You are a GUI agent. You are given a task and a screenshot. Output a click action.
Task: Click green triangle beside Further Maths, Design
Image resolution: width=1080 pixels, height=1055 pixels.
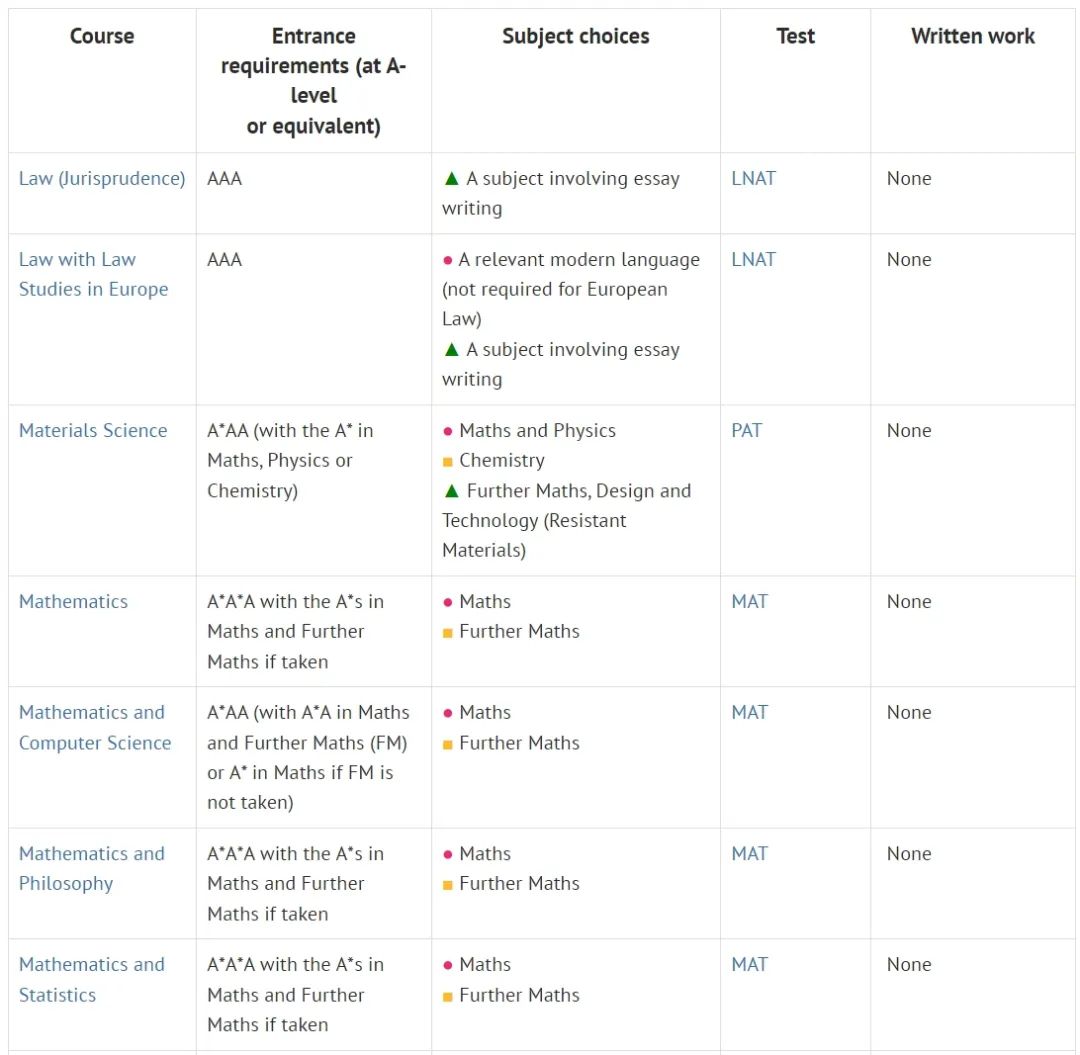pos(452,491)
